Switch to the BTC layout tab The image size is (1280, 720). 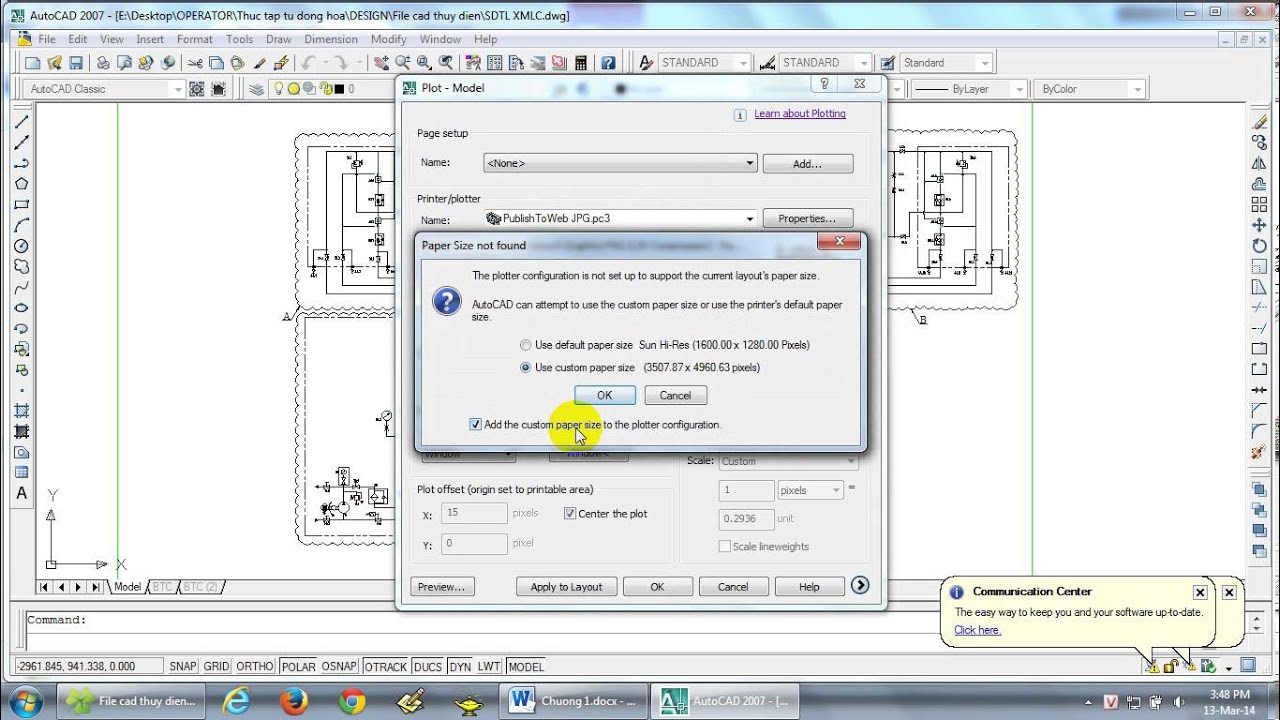tap(162, 587)
